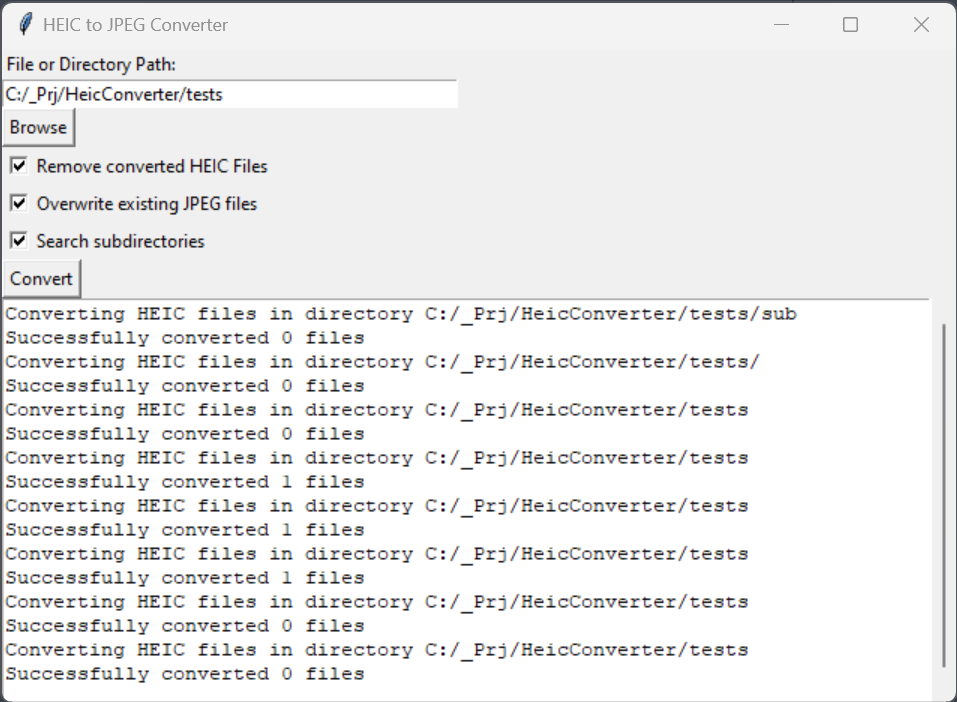Click the 'File or Directory Path:' label
Viewport: 957px width, 702px height.
(91, 64)
